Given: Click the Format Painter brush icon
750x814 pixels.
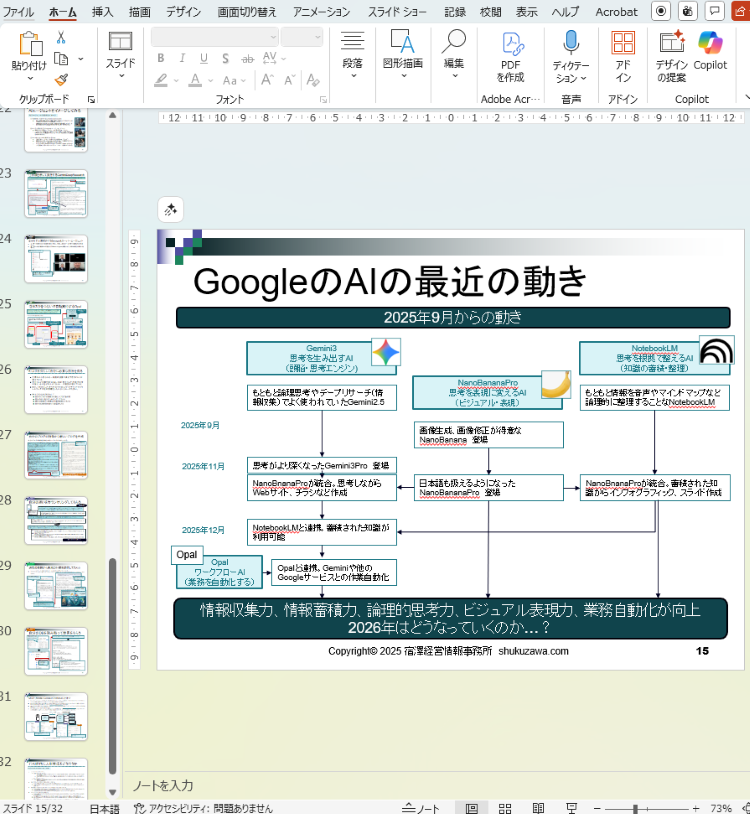Looking at the screenshot, I should tap(61, 79).
